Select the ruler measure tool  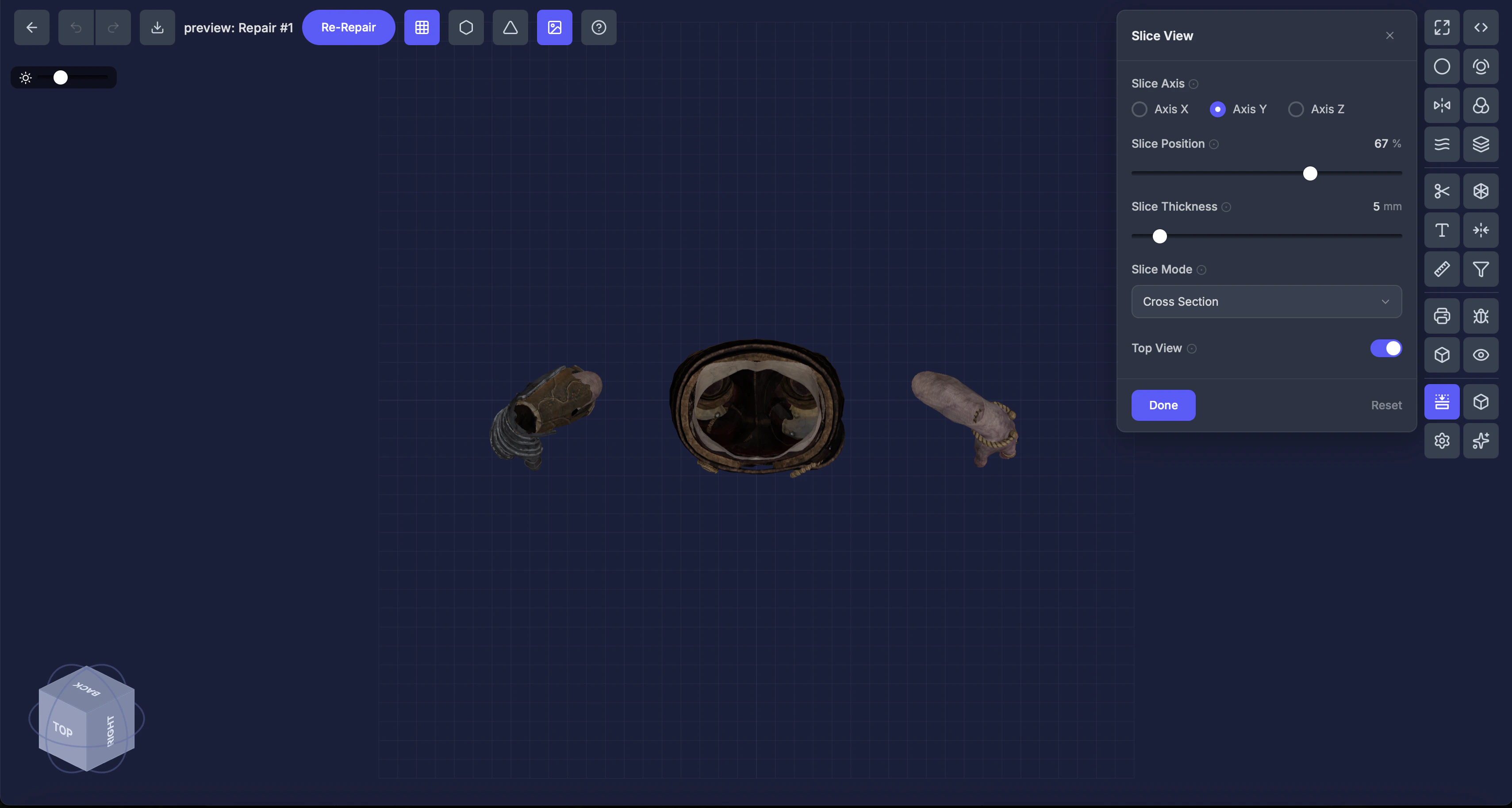coord(1442,269)
